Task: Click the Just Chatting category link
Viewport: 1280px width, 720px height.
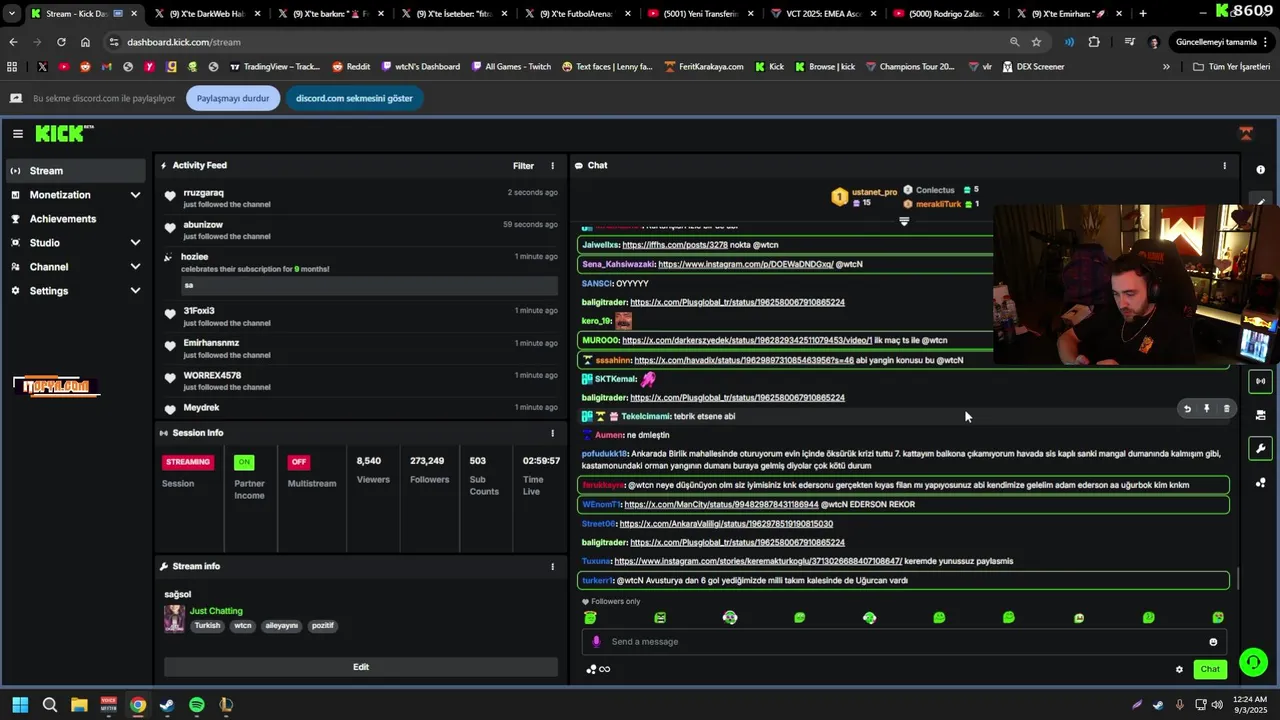Action: 216,611
